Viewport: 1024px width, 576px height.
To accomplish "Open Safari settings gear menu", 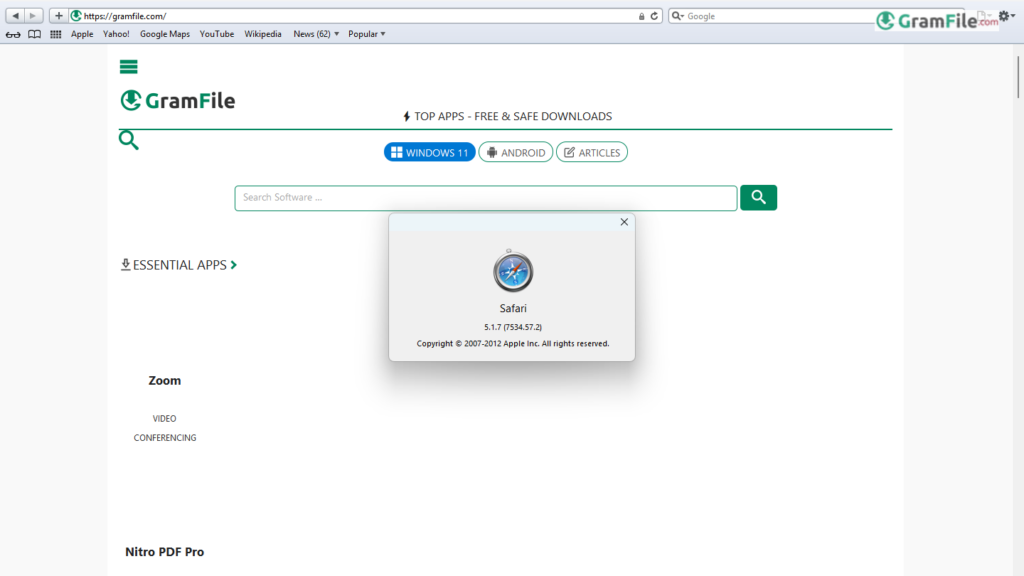I will (x=1006, y=16).
